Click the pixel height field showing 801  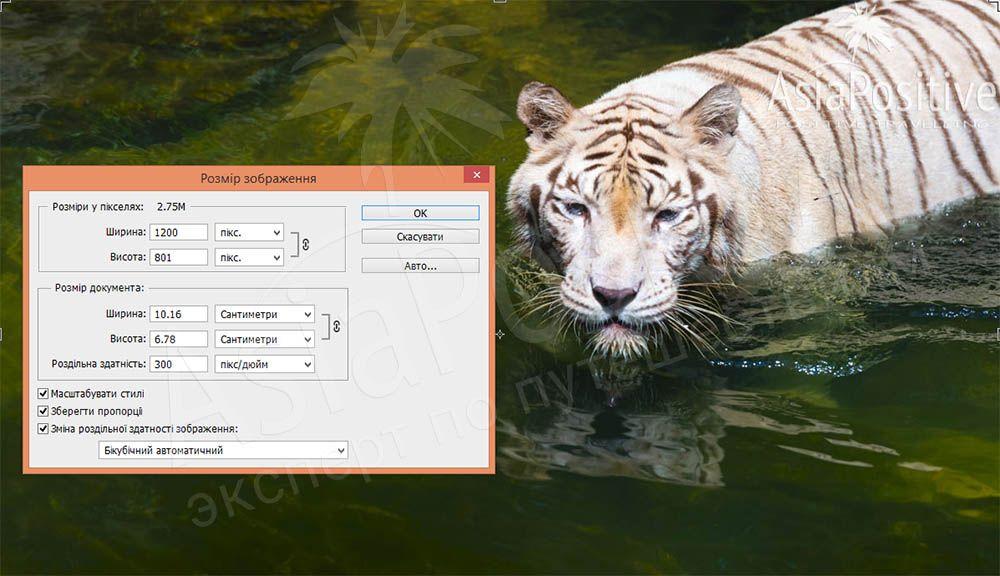pos(179,257)
